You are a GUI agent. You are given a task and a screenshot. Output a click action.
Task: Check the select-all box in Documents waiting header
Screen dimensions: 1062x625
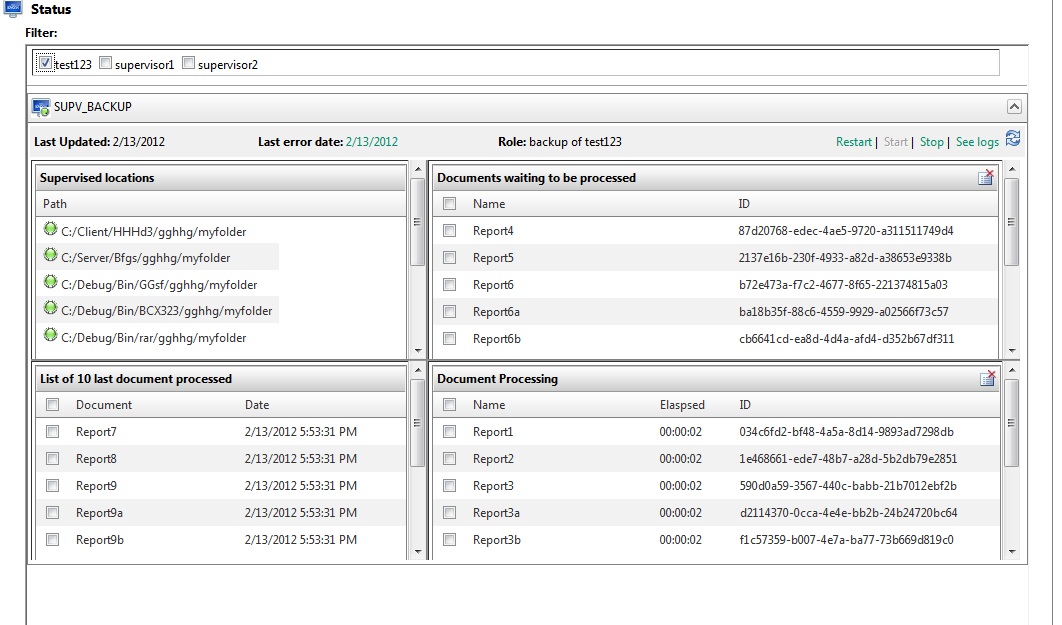(449, 204)
